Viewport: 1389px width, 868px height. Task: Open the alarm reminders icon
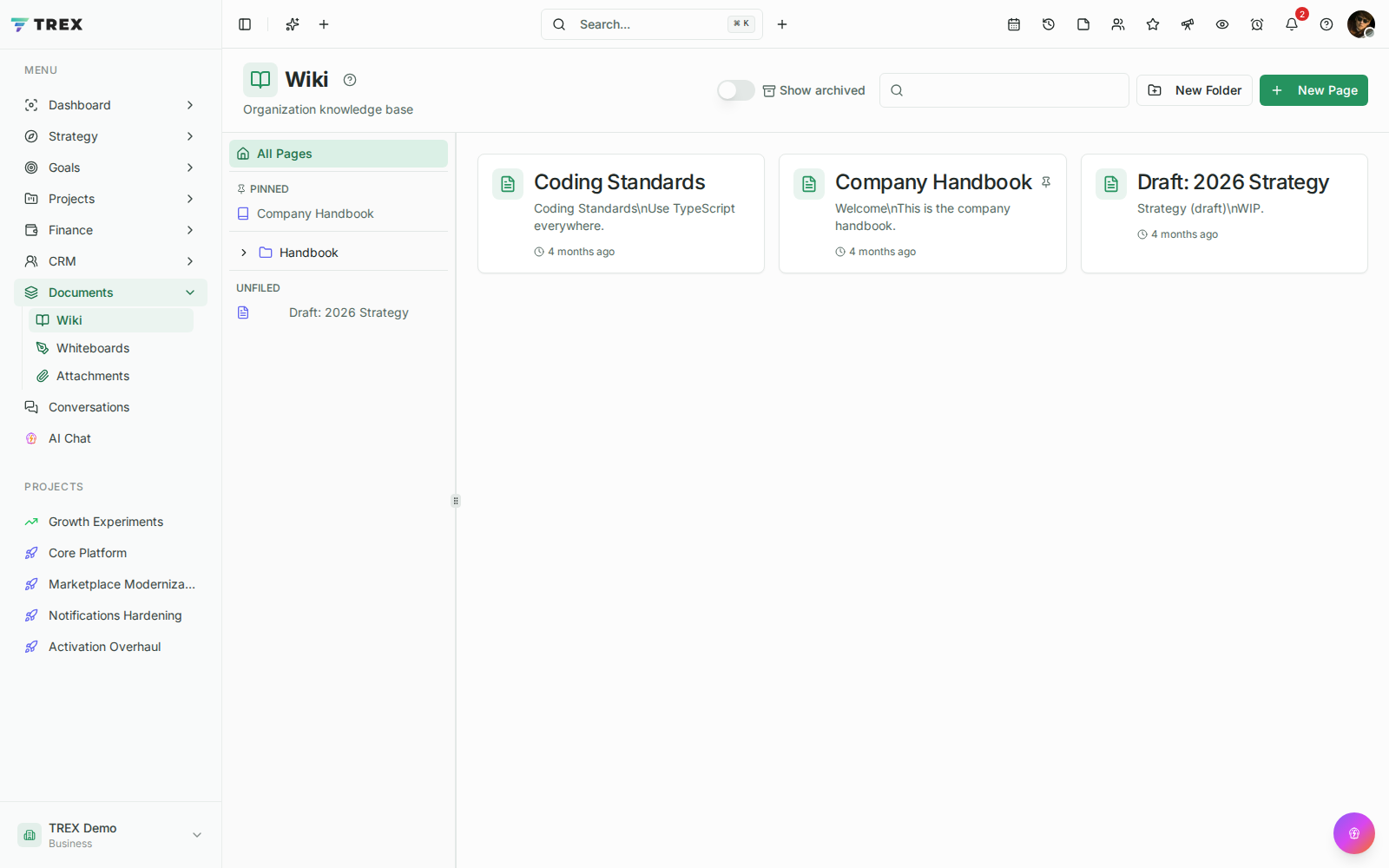pos(1257,24)
